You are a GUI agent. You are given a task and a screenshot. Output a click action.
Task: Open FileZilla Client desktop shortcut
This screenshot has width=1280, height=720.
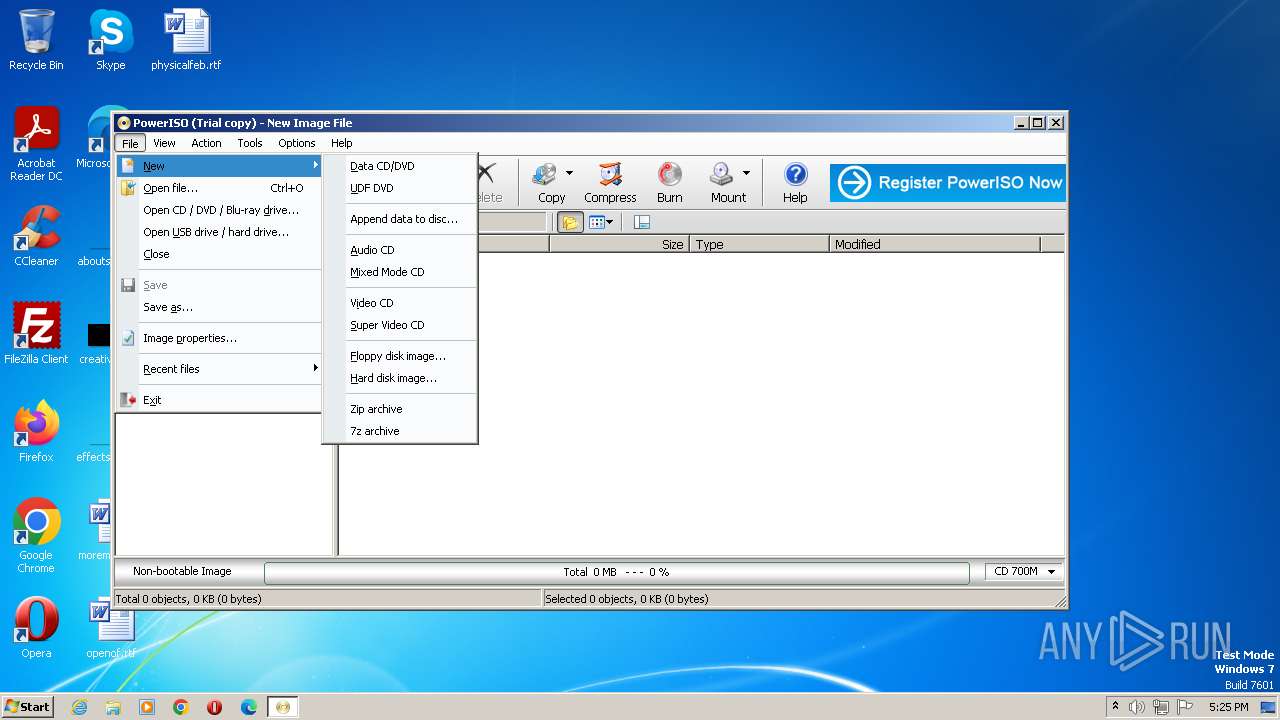[x=36, y=333]
